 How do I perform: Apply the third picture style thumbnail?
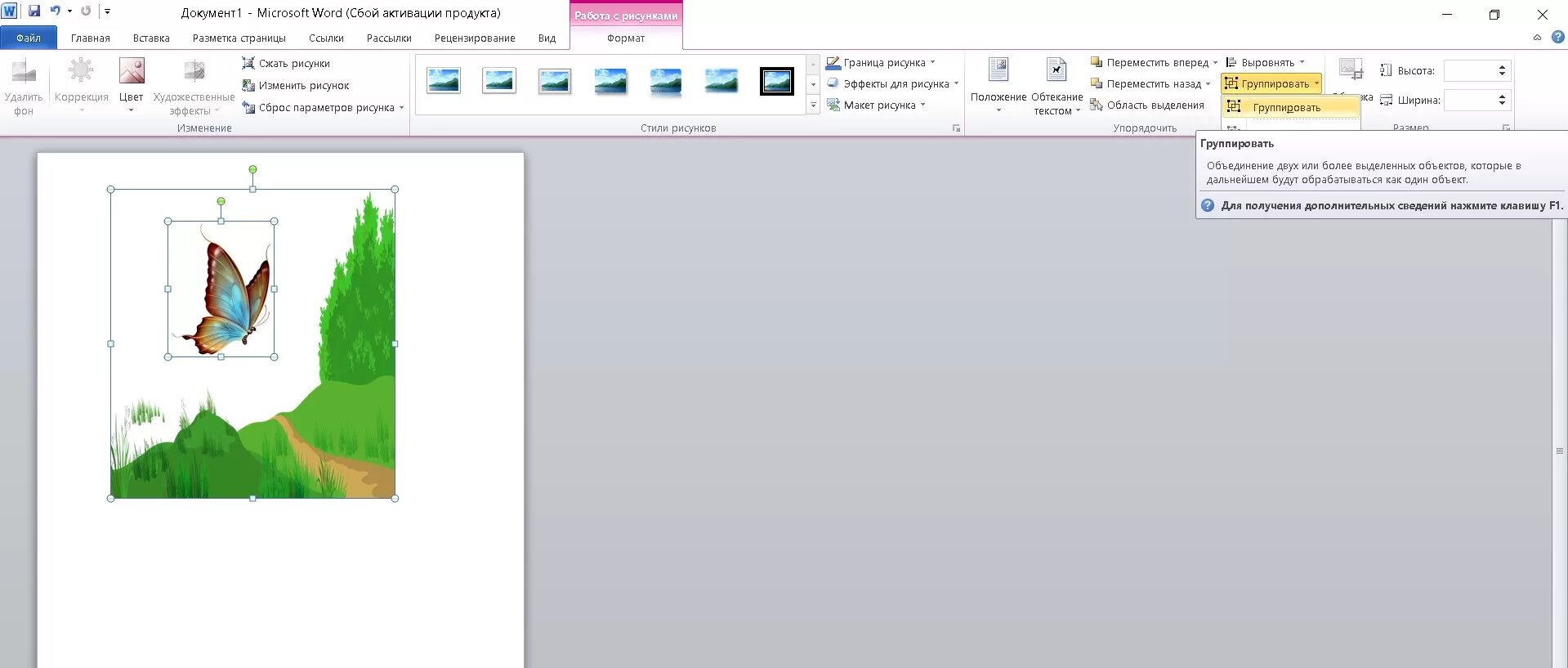click(x=555, y=81)
